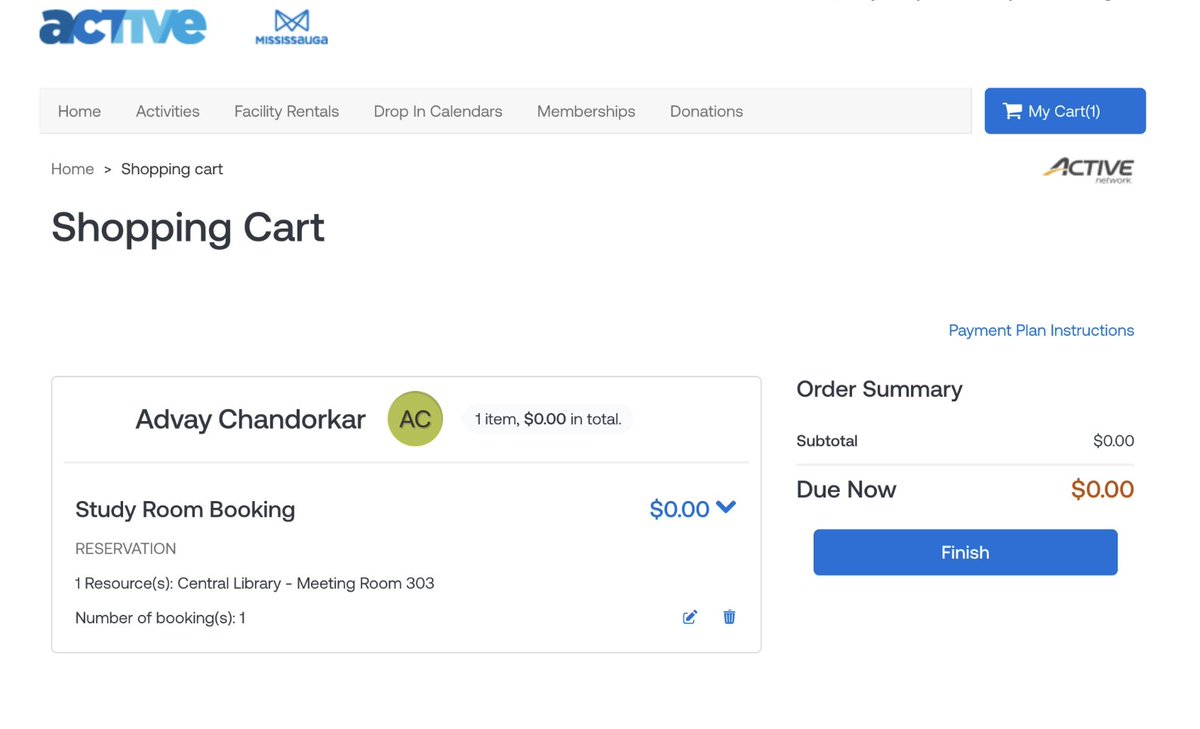Click the Due Now amount $0.00
Image resolution: width=1200 pixels, height=729 pixels.
pos(1102,489)
